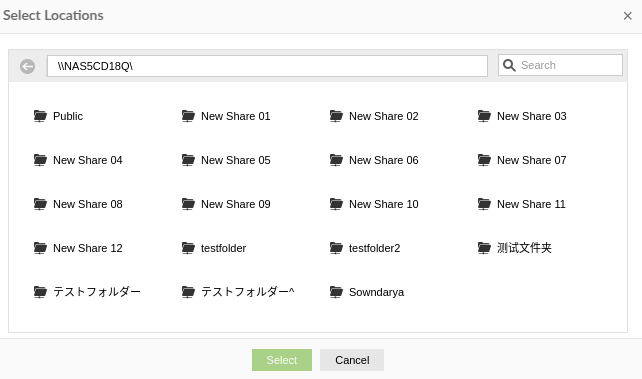Screen dimensions: 642x379
Task: Select the testfolder2 label
Action: pyautogui.click(x=374, y=248)
